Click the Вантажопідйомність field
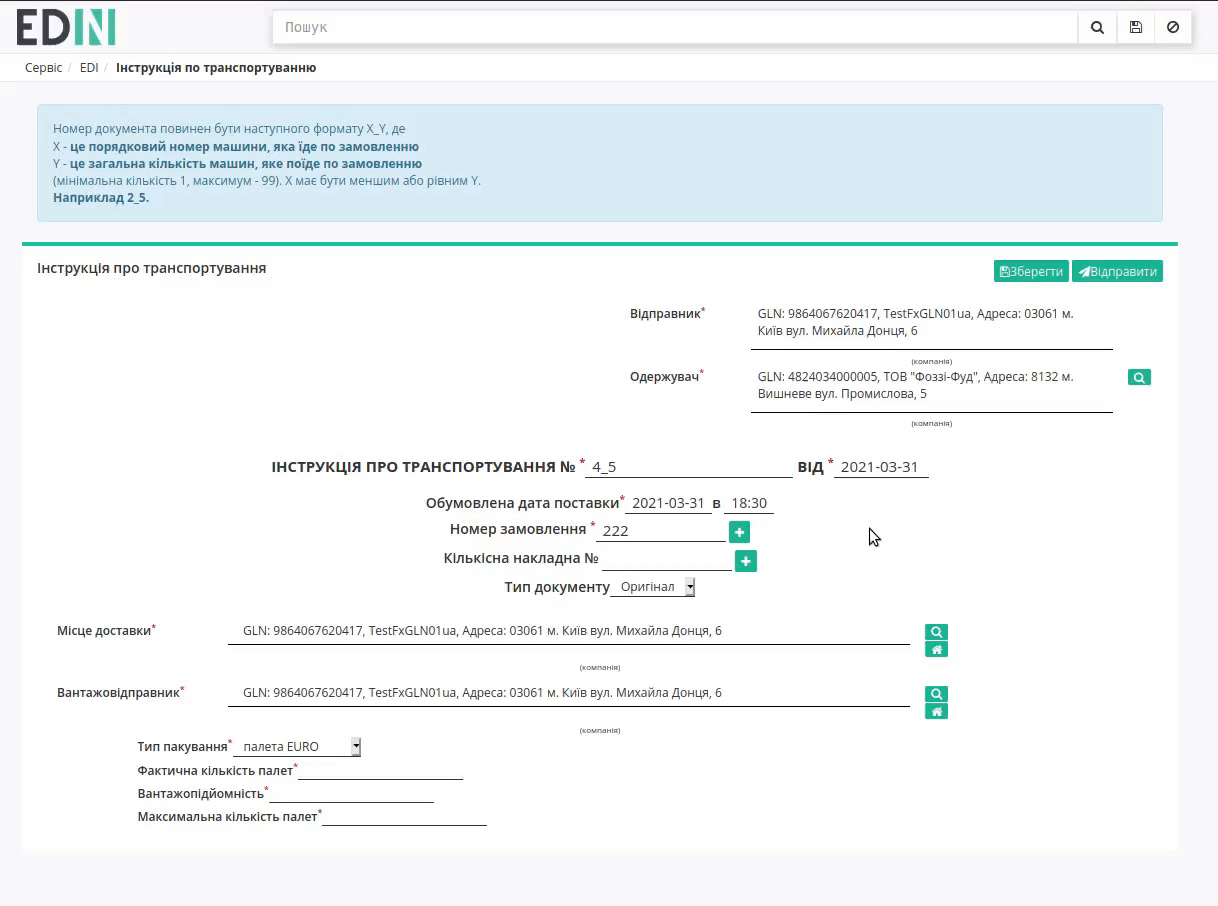This screenshot has width=1218, height=906. click(351, 793)
